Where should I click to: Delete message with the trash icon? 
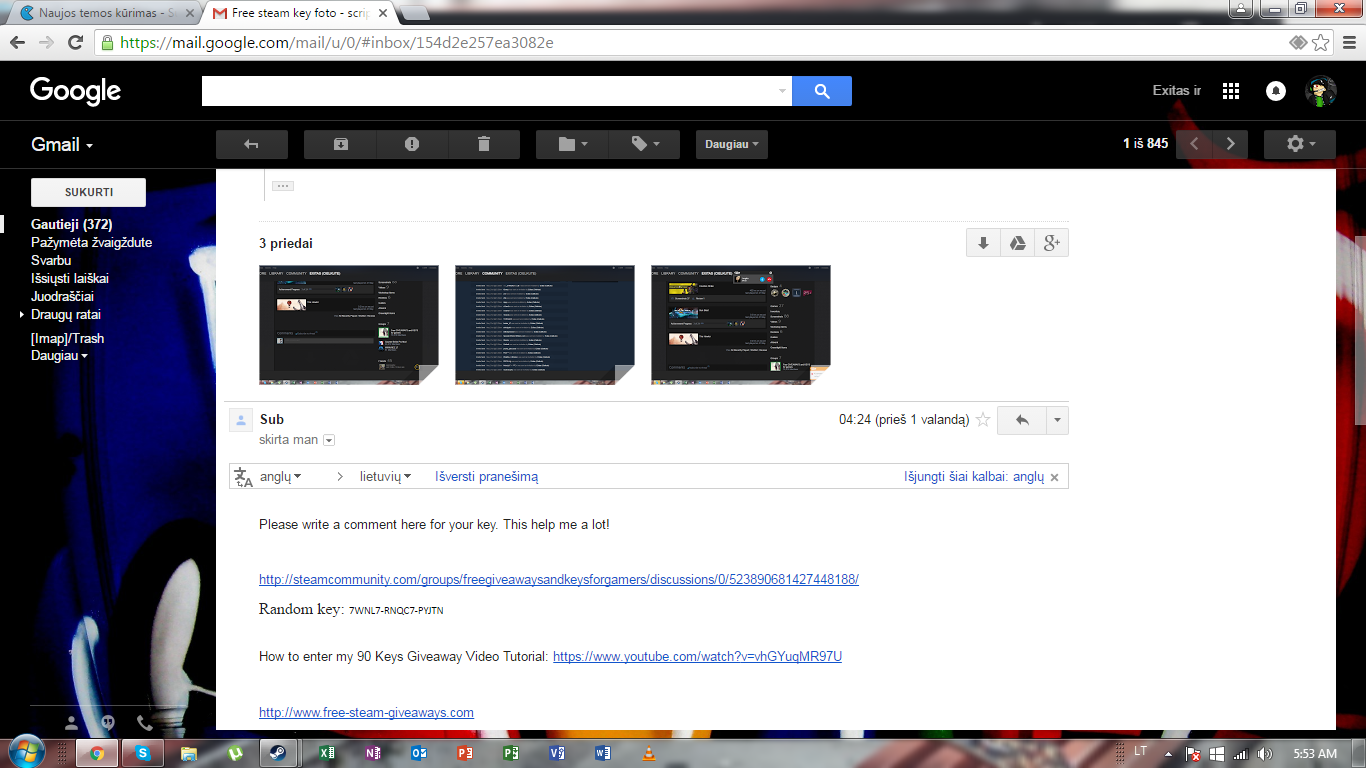pyautogui.click(x=484, y=144)
